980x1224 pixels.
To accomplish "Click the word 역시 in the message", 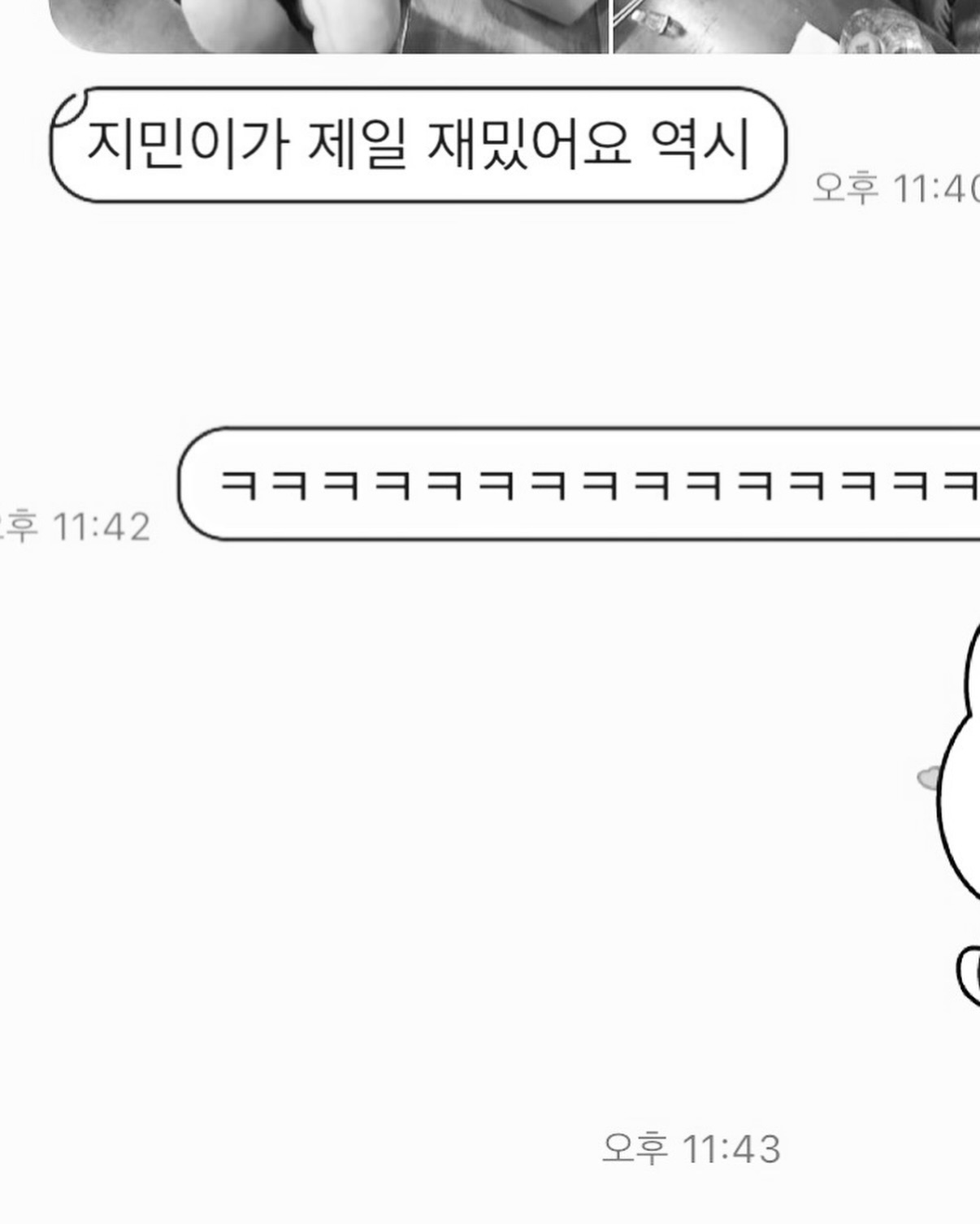I will [700, 145].
